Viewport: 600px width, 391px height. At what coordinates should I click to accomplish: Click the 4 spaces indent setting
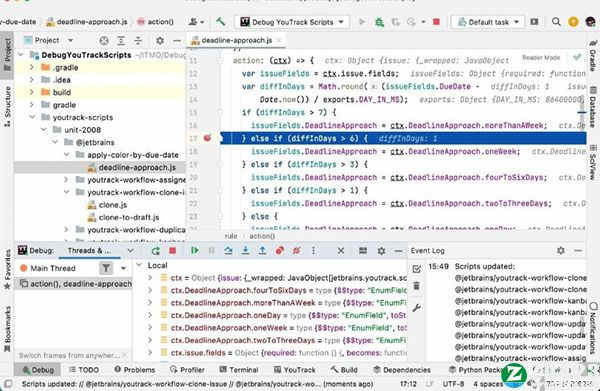(x=488, y=384)
